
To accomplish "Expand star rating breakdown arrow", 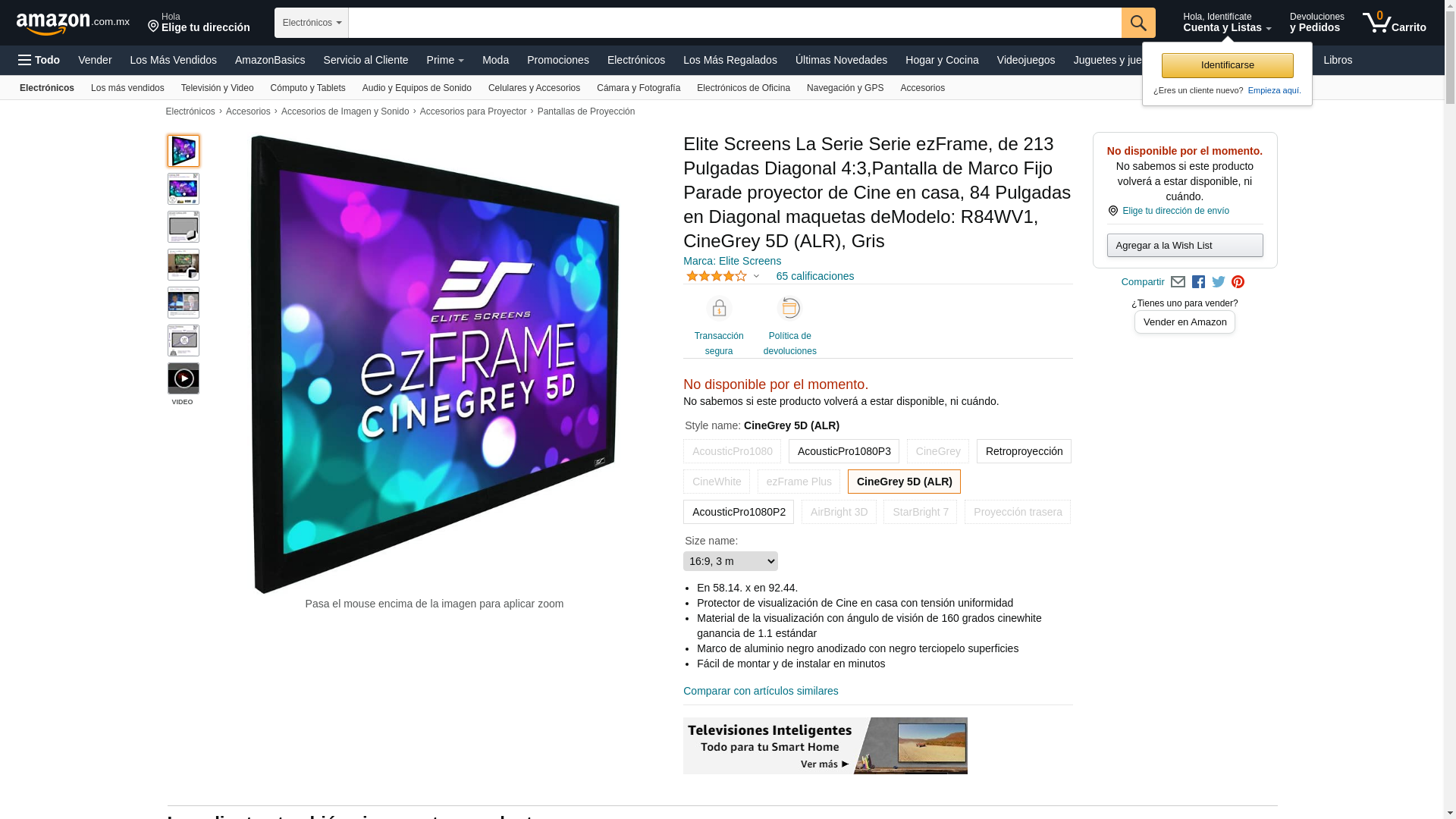I will (x=756, y=277).
